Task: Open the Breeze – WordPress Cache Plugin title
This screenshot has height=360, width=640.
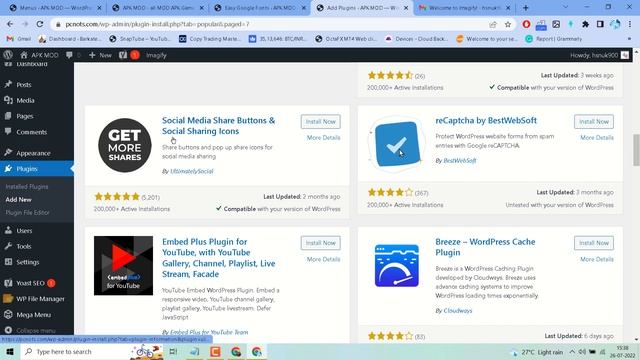Action: point(485,247)
